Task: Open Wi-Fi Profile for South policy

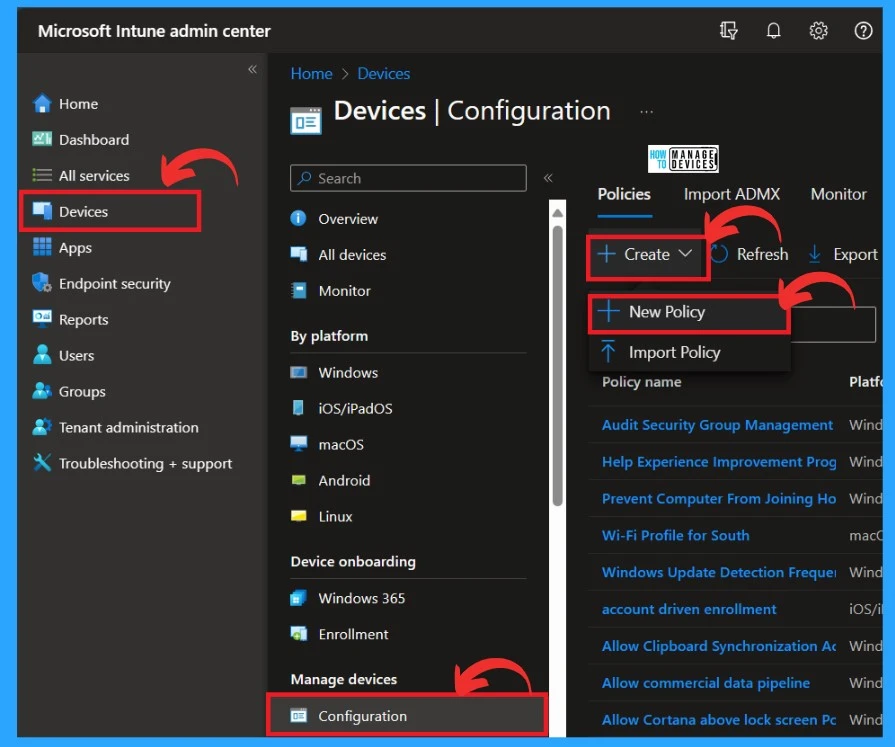Action: [675, 535]
